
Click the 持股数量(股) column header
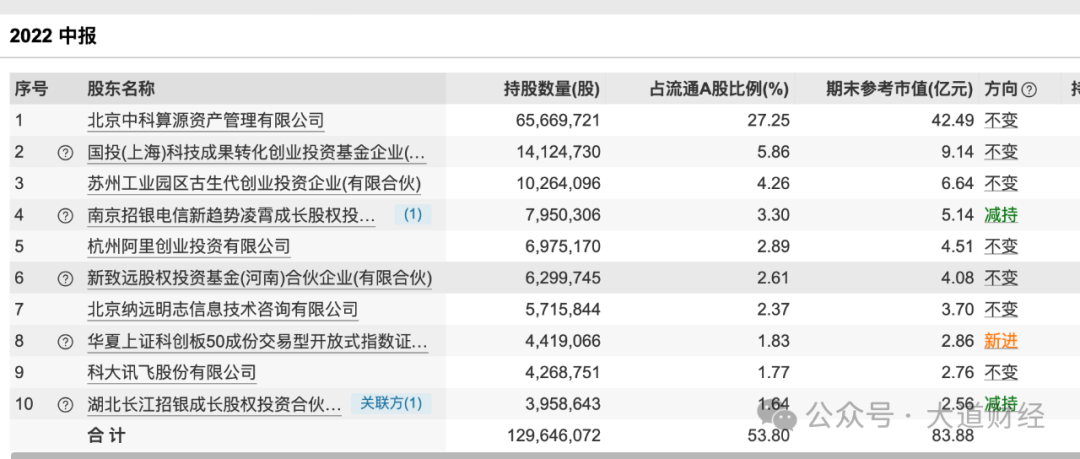(x=552, y=89)
